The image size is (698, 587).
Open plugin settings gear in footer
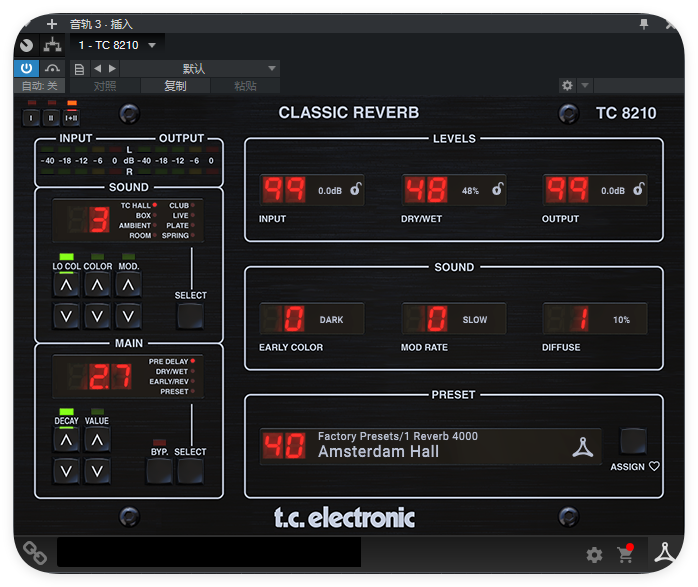[594, 555]
